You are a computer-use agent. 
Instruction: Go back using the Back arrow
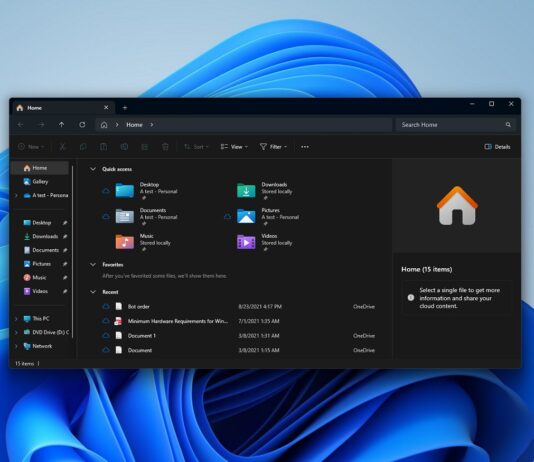coord(21,125)
